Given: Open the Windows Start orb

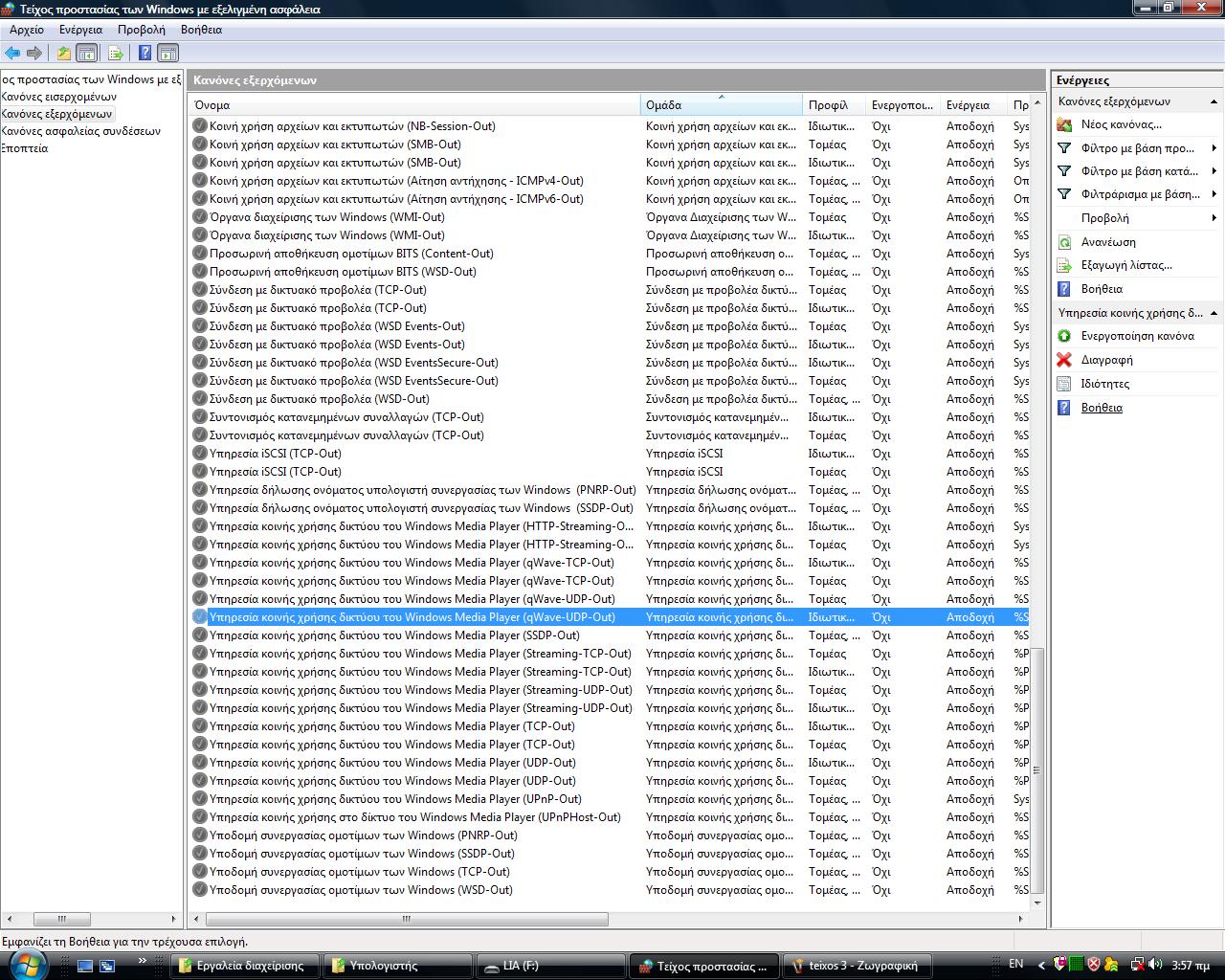Looking at the screenshot, I should (x=26, y=964).
